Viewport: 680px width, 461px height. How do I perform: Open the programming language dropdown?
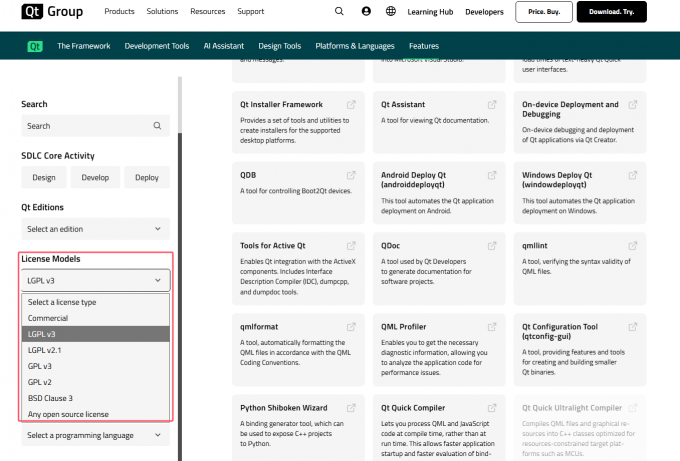pos(95,435)
